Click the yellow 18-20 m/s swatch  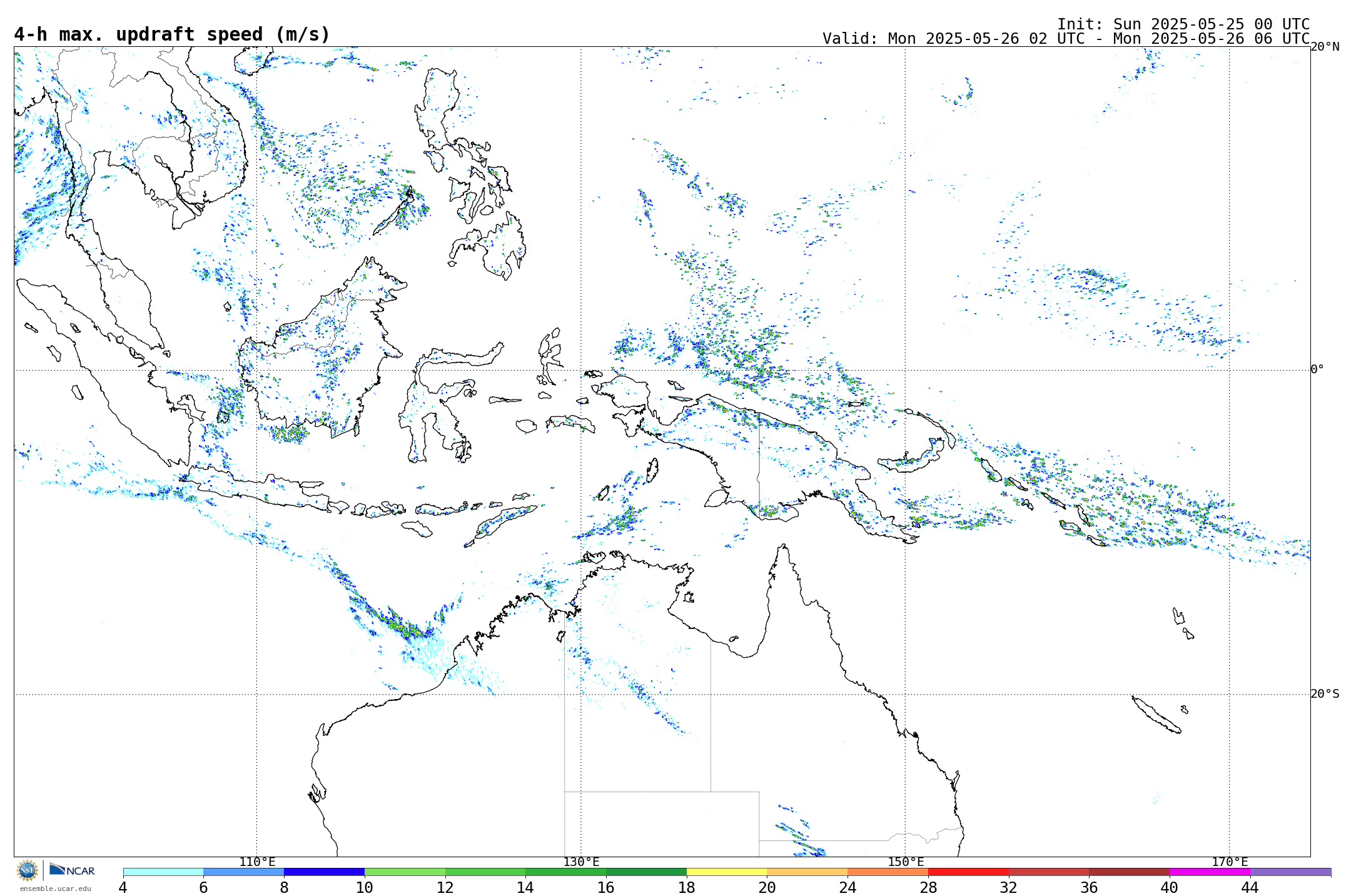(x=727, y=872)
